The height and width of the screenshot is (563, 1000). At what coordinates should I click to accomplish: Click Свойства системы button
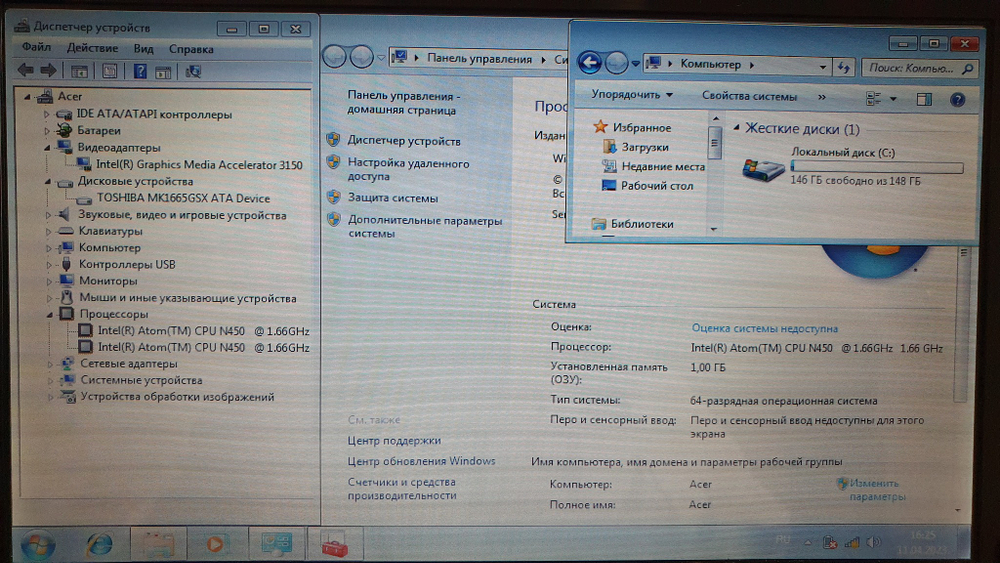(x=749, y=96)
